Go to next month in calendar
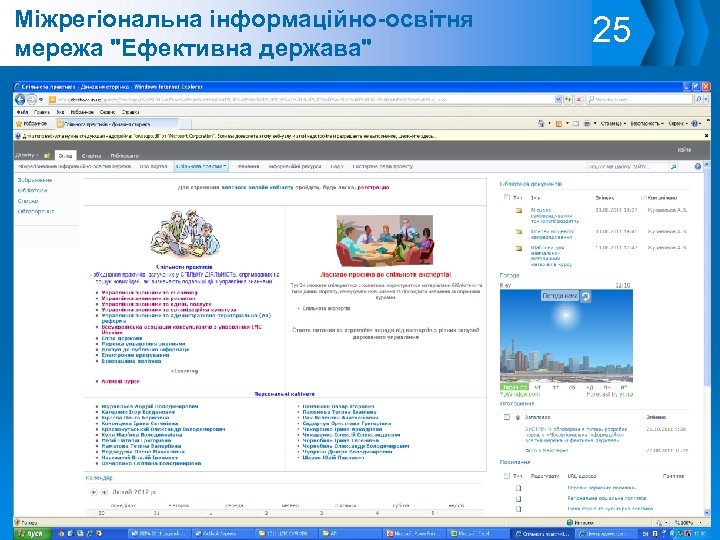The height and width of the screenshot is (540, 720). 104,492
